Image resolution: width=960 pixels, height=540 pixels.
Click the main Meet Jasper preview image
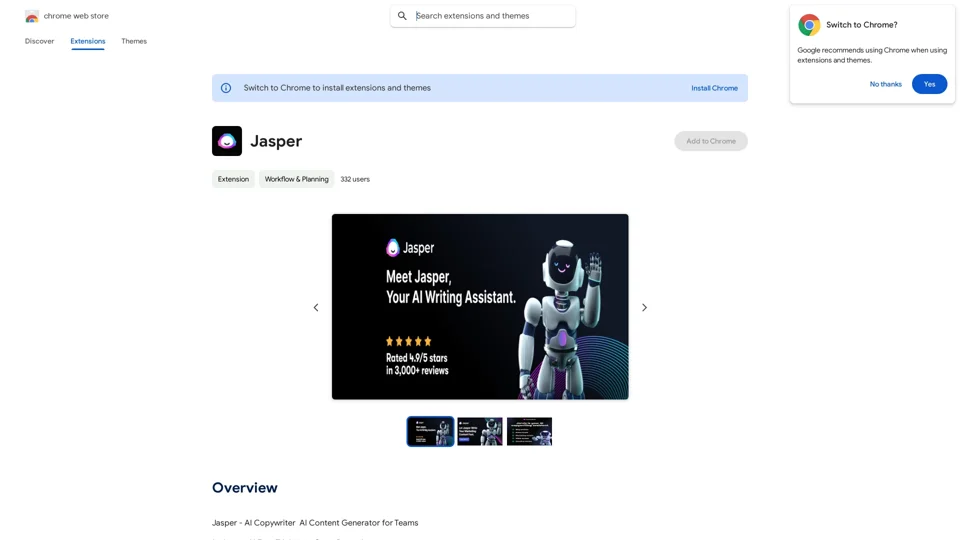click(x=480, y=307)
